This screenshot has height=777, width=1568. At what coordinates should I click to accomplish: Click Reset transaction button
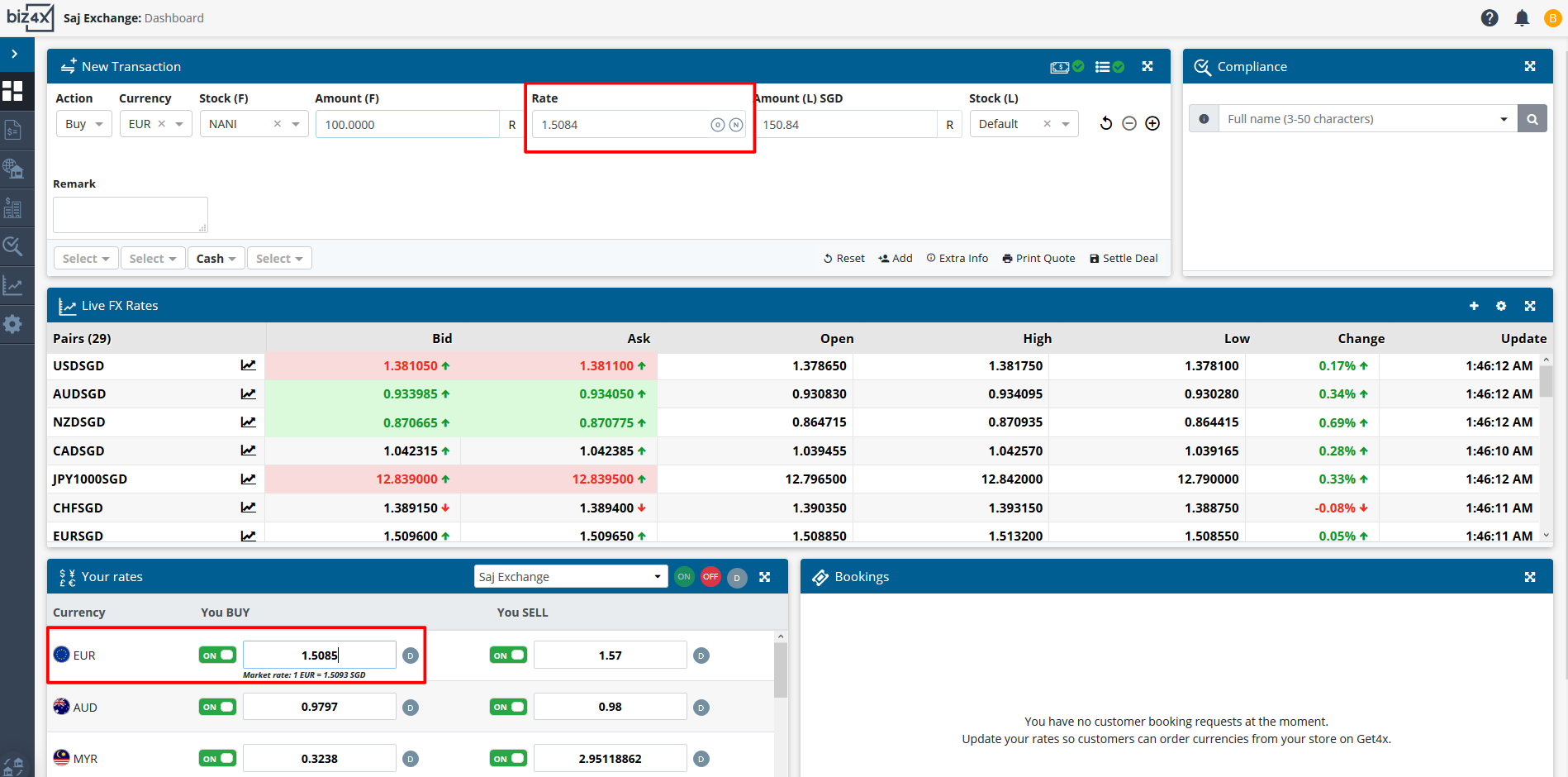click(843, 259)
